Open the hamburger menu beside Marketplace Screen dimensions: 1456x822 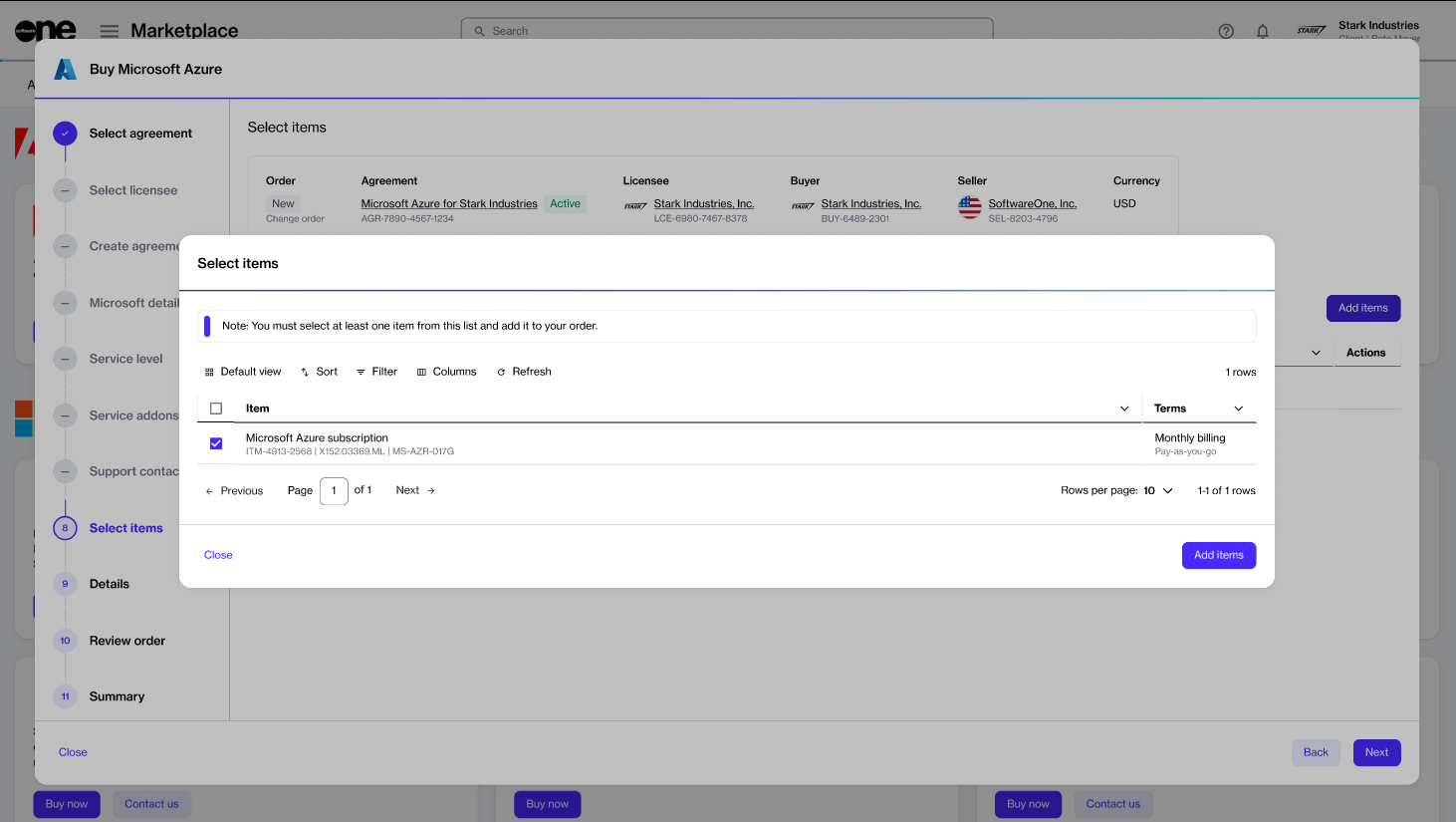pyautogui.click(x=110, y=31)
